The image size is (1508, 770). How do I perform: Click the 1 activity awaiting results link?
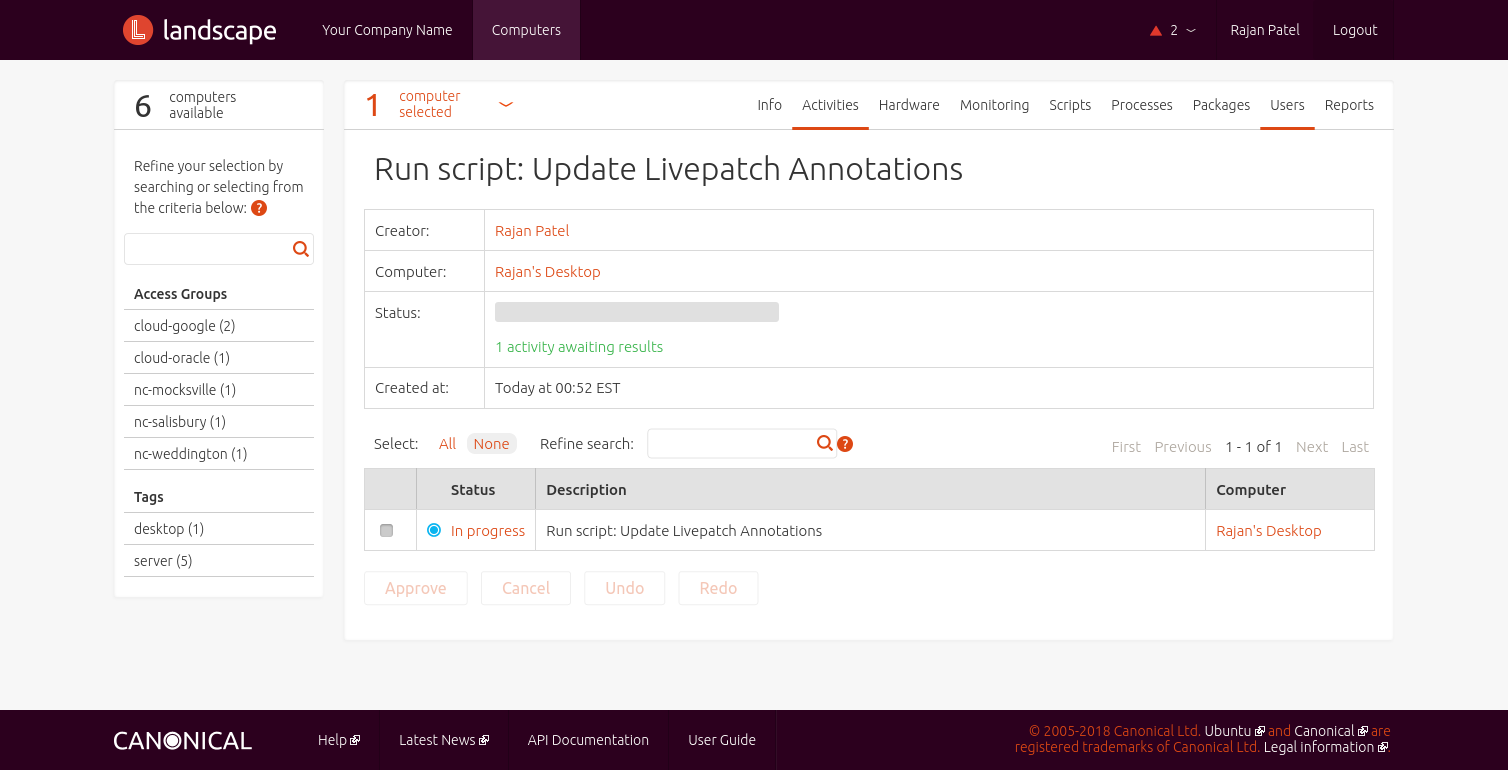[x=579, y=347]
